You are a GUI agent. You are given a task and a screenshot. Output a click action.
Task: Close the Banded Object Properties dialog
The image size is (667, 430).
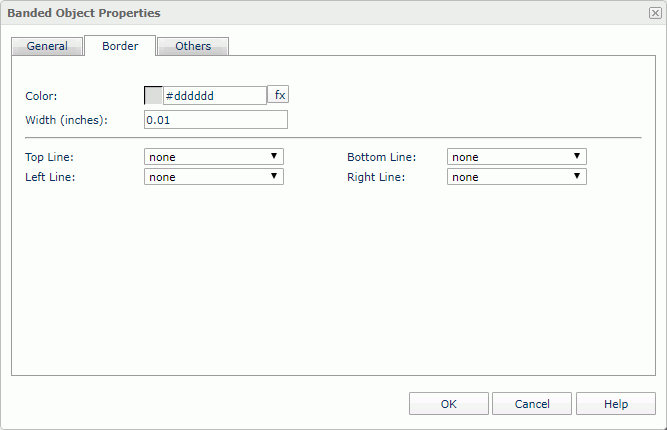pyautogui.click(x=654, y=13)
